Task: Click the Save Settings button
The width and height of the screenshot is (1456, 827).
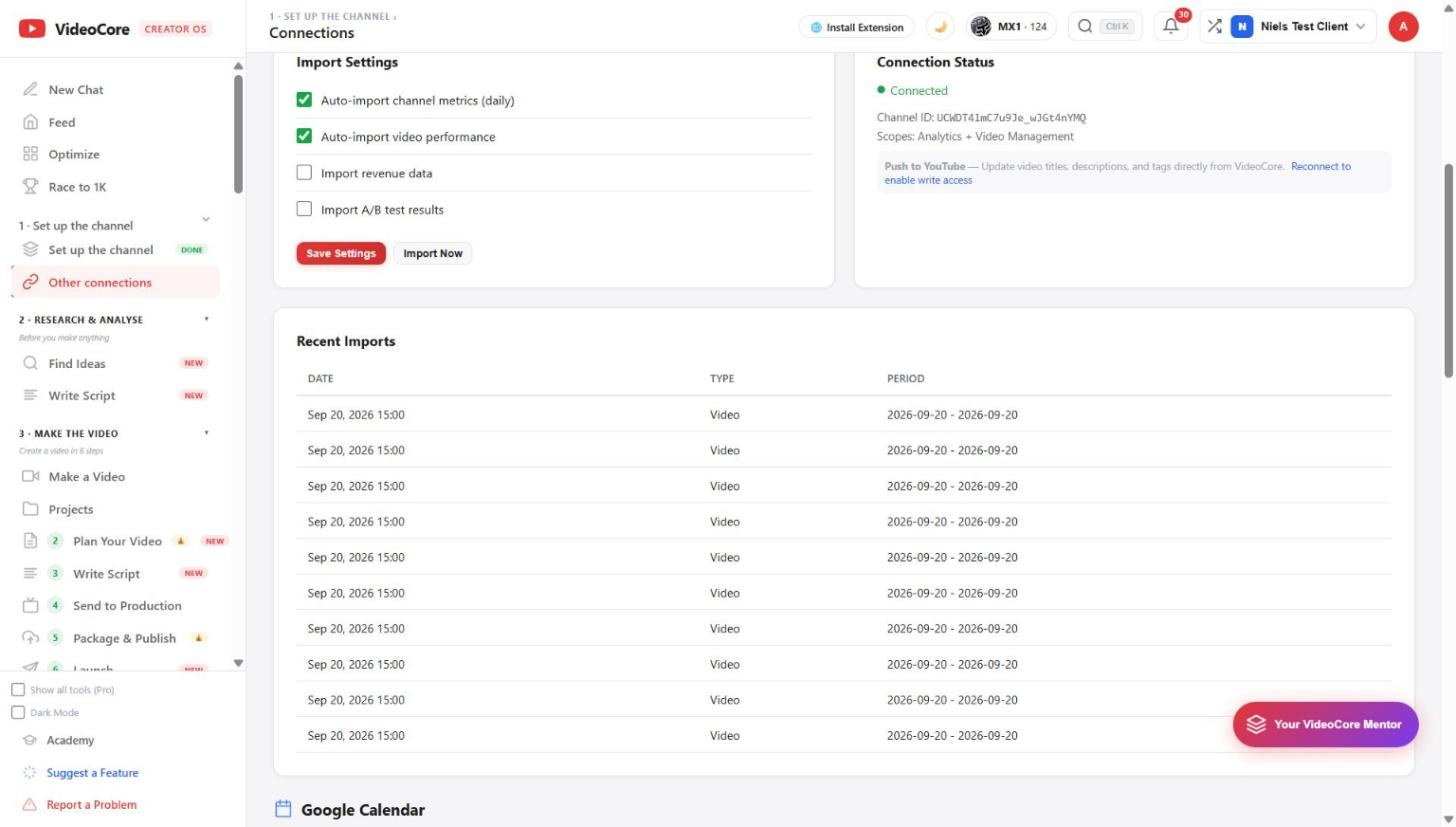Action: click(x=341, y=253)
